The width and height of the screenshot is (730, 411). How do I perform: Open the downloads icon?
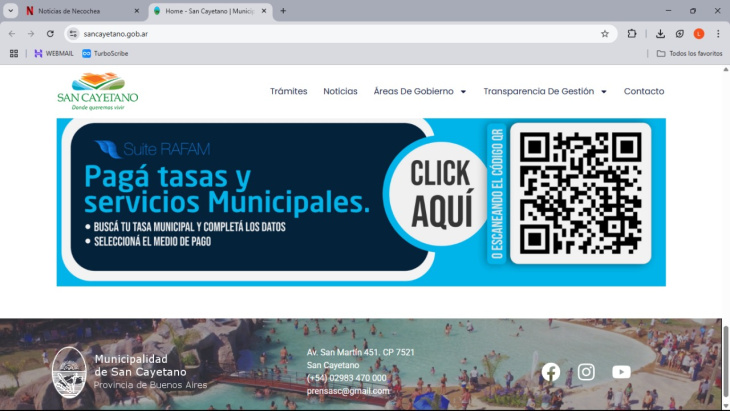pyautogui.click(x=660, y=34)
